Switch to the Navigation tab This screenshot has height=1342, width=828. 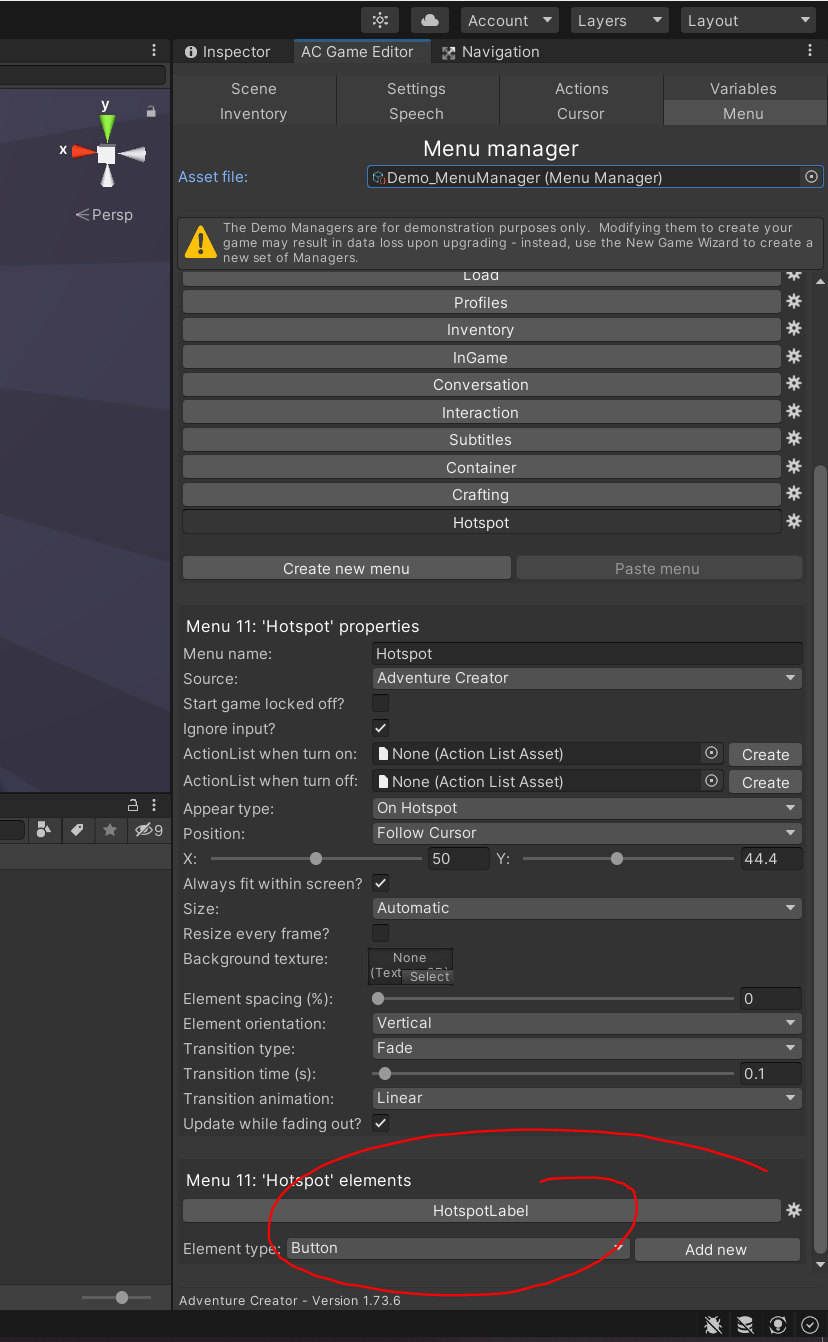[490, 52]
